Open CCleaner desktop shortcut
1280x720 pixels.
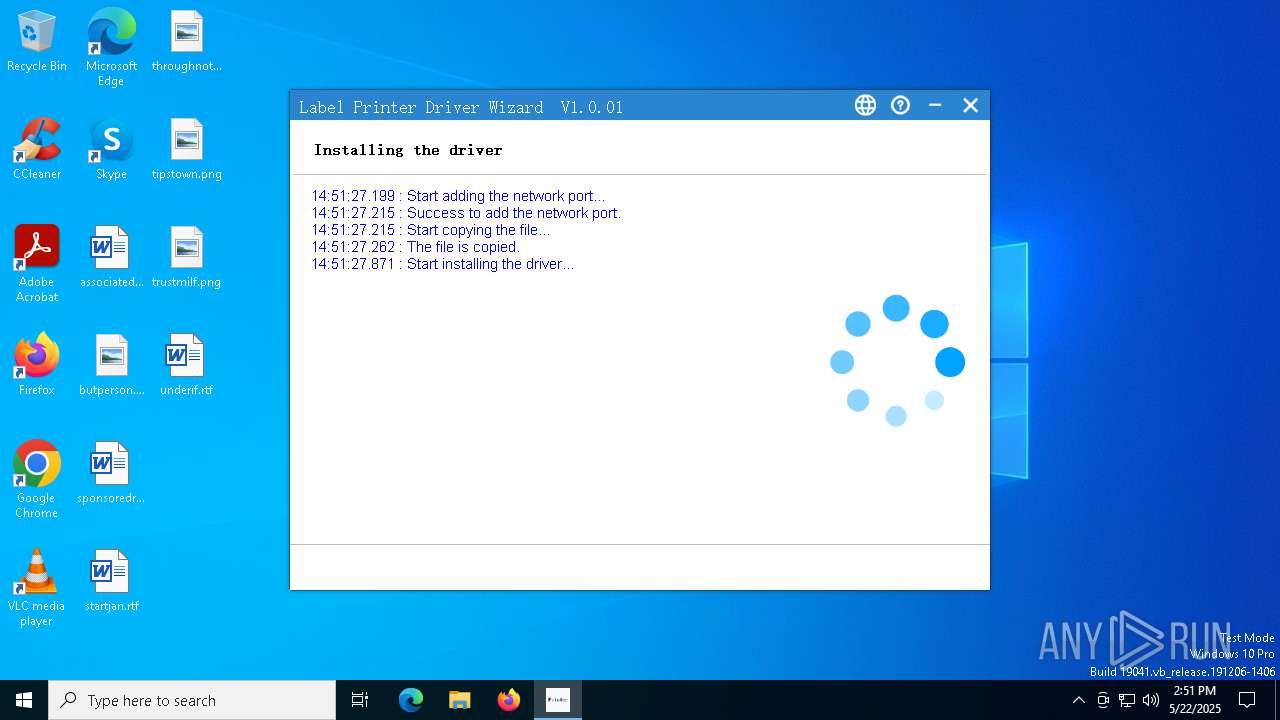[37, 150]
